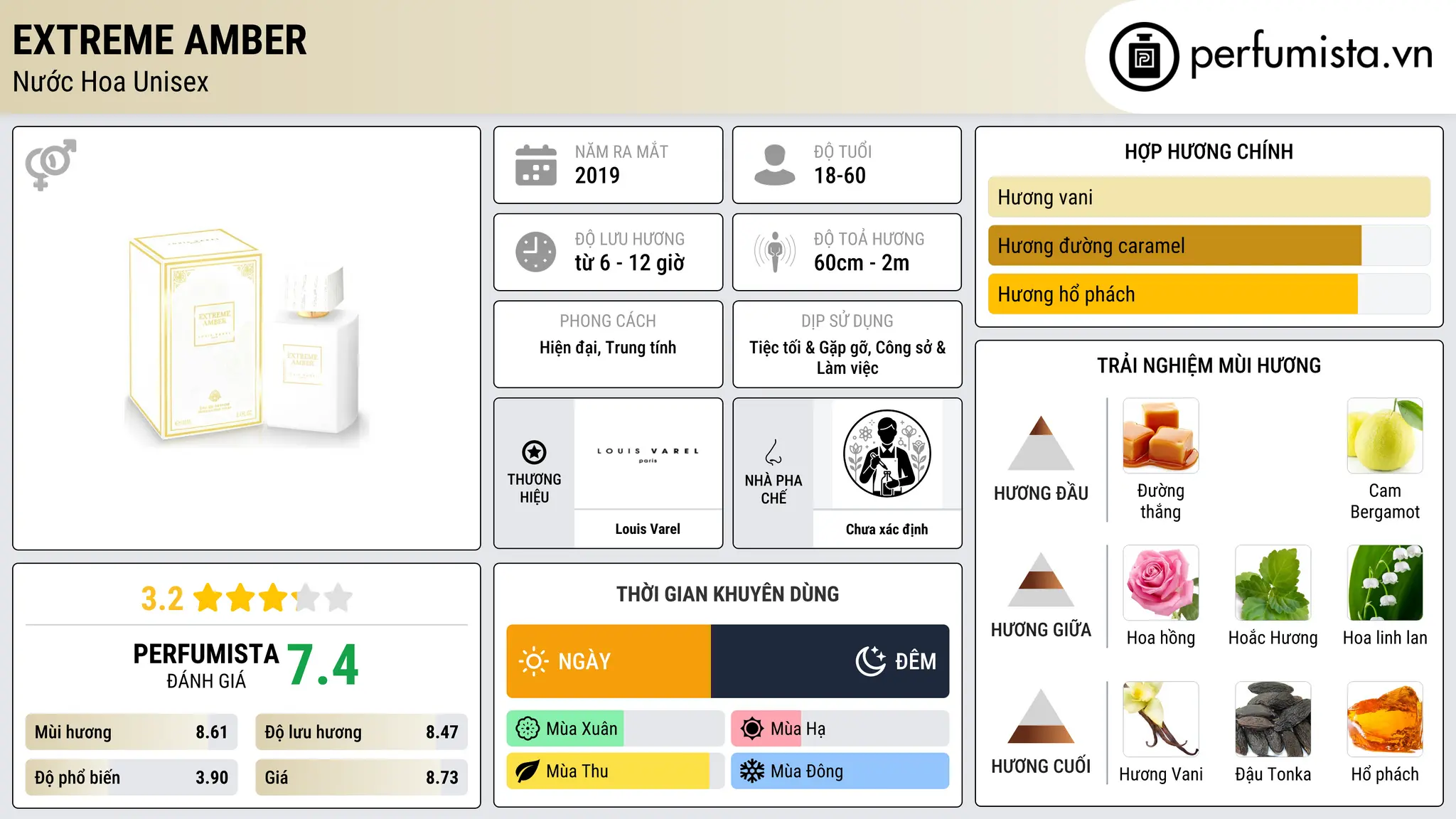This screenshot has height=819, width=1456.
Task: Click the 3.2 star rating number
Action: tap(162, 599)
